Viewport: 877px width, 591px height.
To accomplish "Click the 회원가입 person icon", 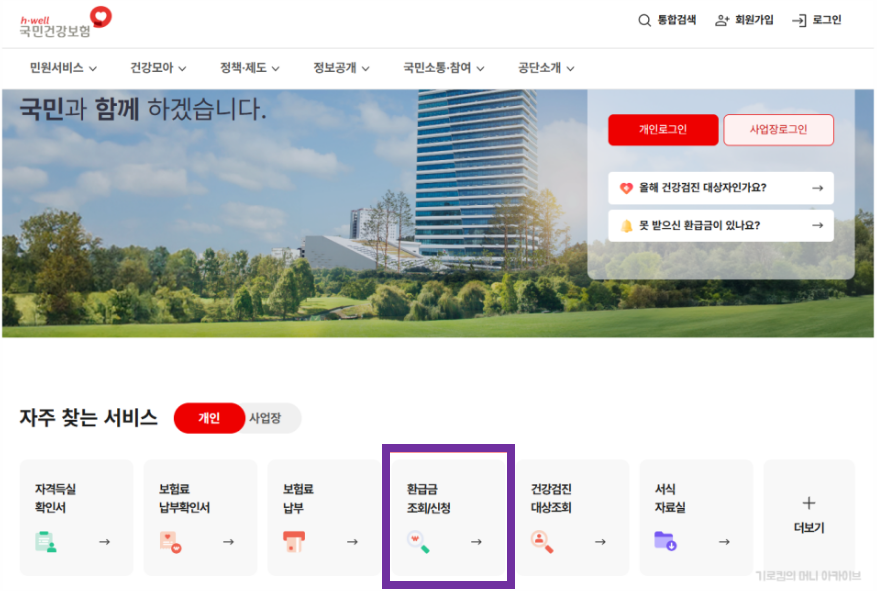I will 723,19.
